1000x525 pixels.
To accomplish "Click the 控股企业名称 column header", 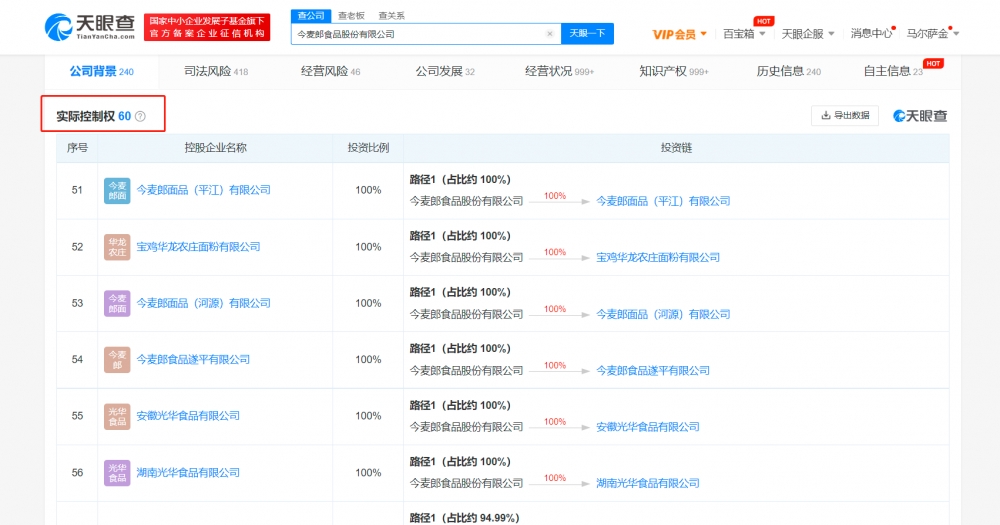I will tap(216, 148).
